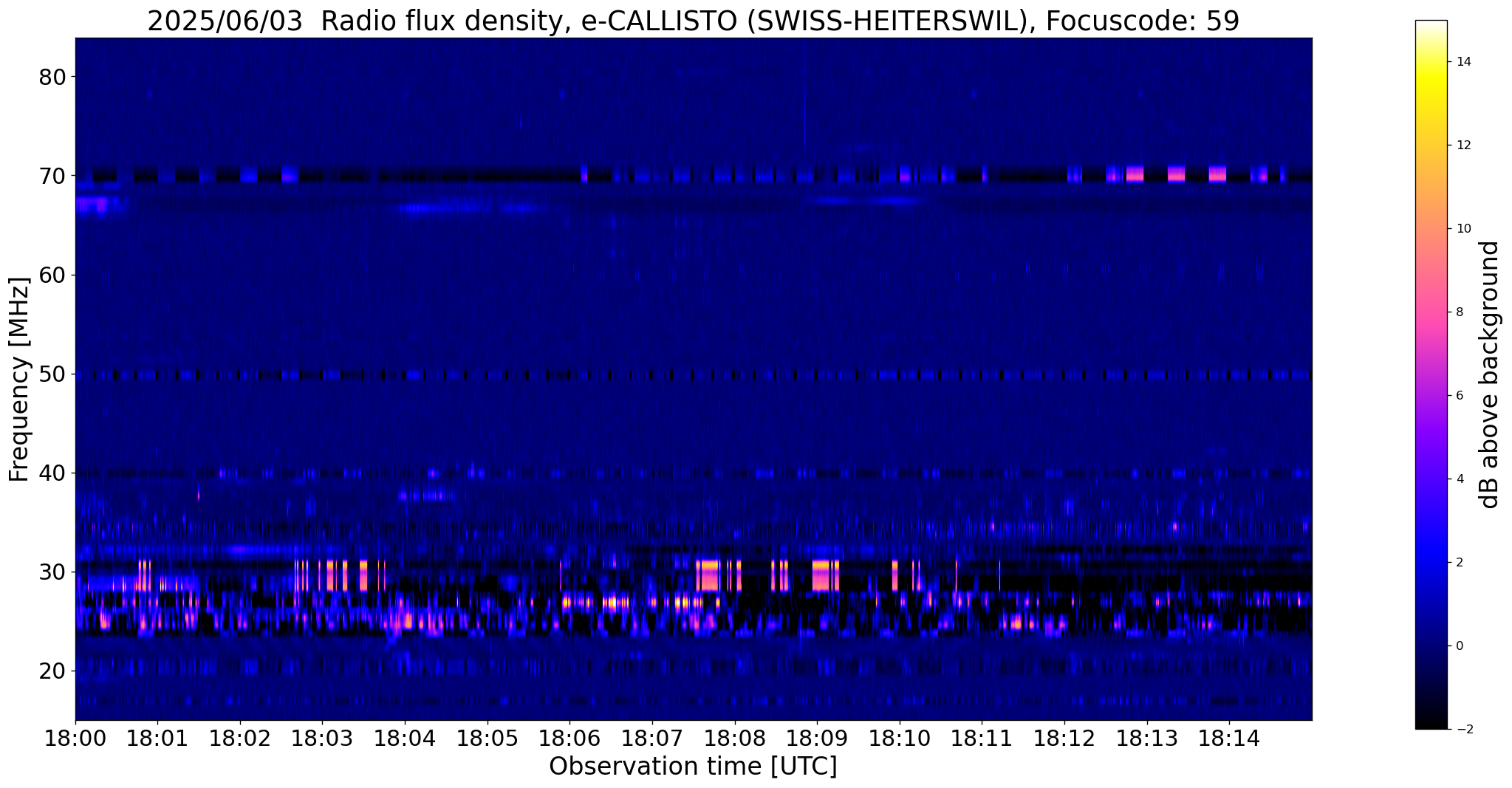Click the 40 MHz frequency tick label
This screenshot has width=1512, height=788.
(52, 473)
